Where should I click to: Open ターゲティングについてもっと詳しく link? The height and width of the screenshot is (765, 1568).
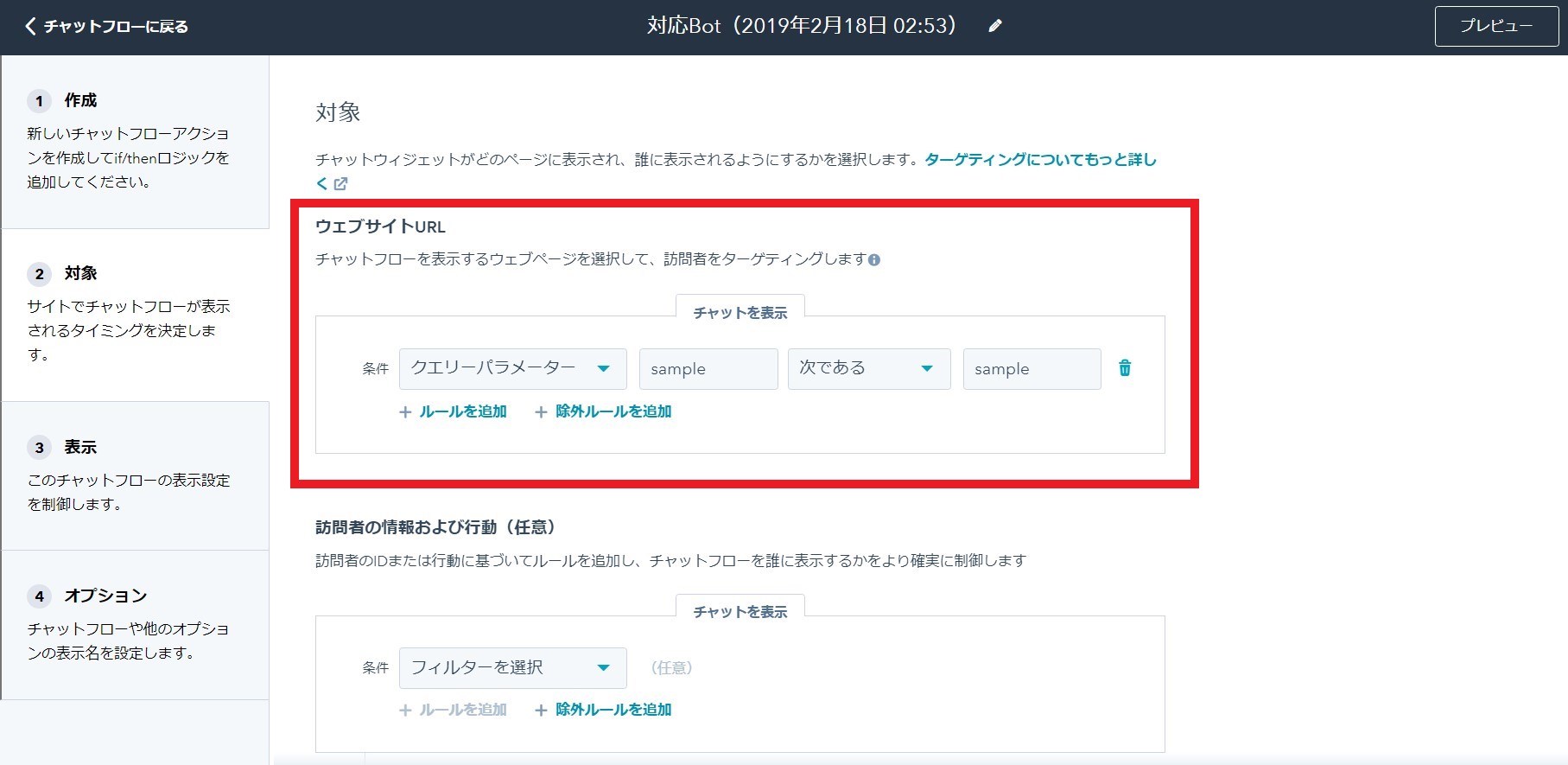(1040, 160)
